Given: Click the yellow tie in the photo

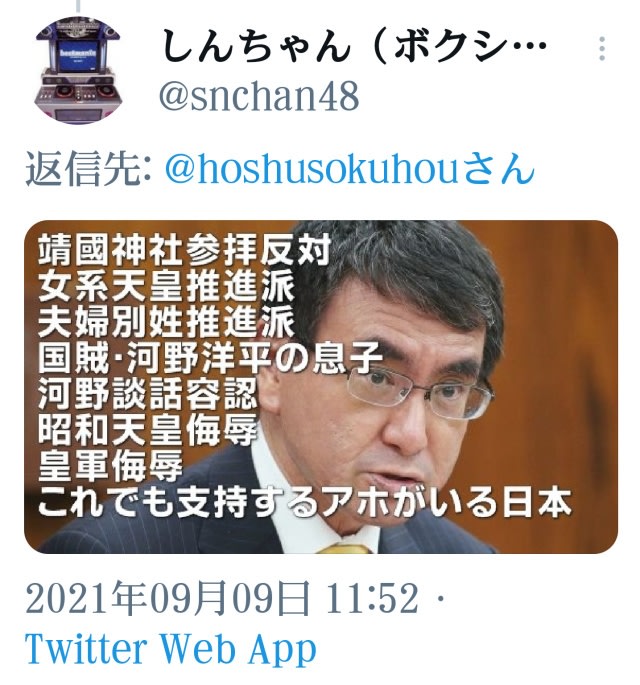Looking at the screenshot, I should 345,549.
